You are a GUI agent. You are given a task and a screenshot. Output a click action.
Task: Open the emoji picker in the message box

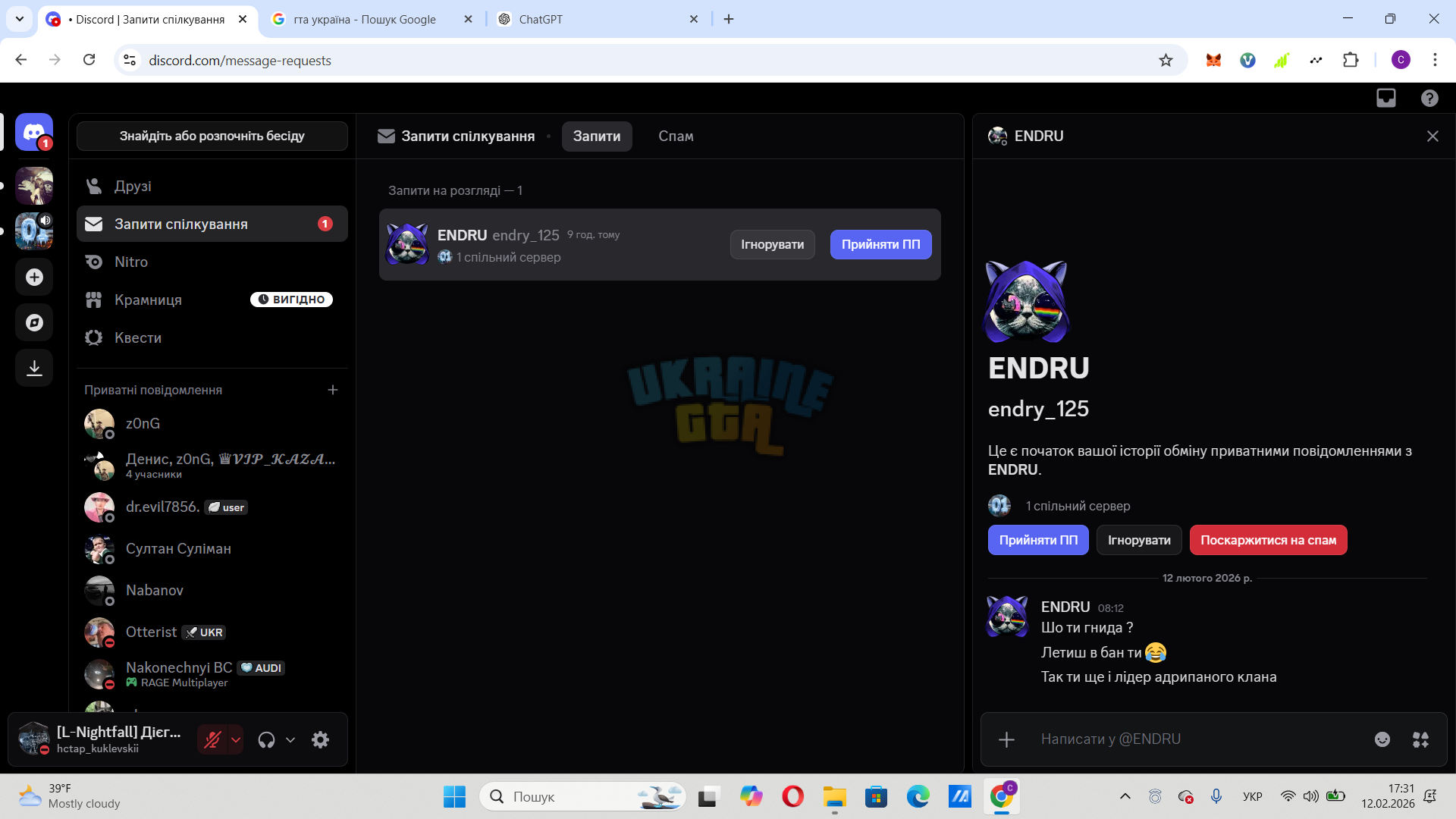click(1382, 739)
